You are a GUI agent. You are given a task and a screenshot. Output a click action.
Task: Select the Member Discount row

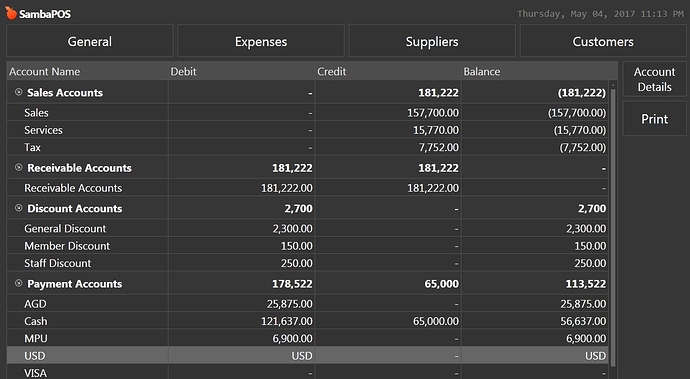pos(308,246)
